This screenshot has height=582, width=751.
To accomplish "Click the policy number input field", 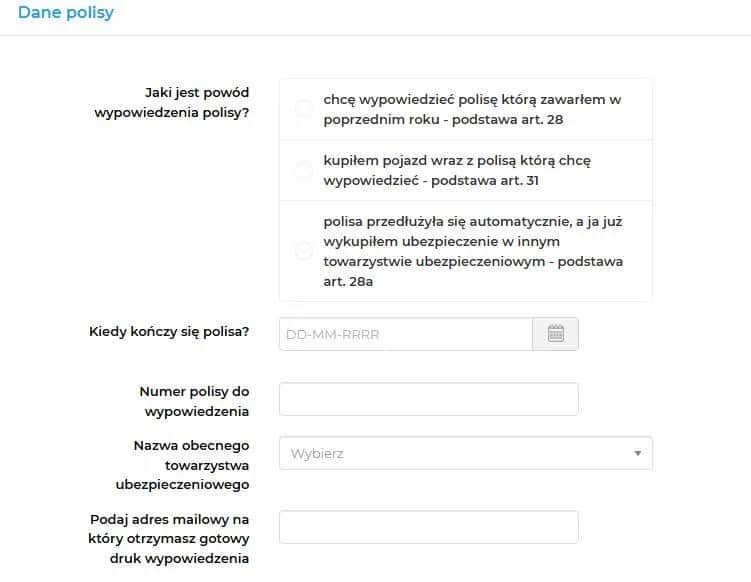I will click(x=428, y=399).
